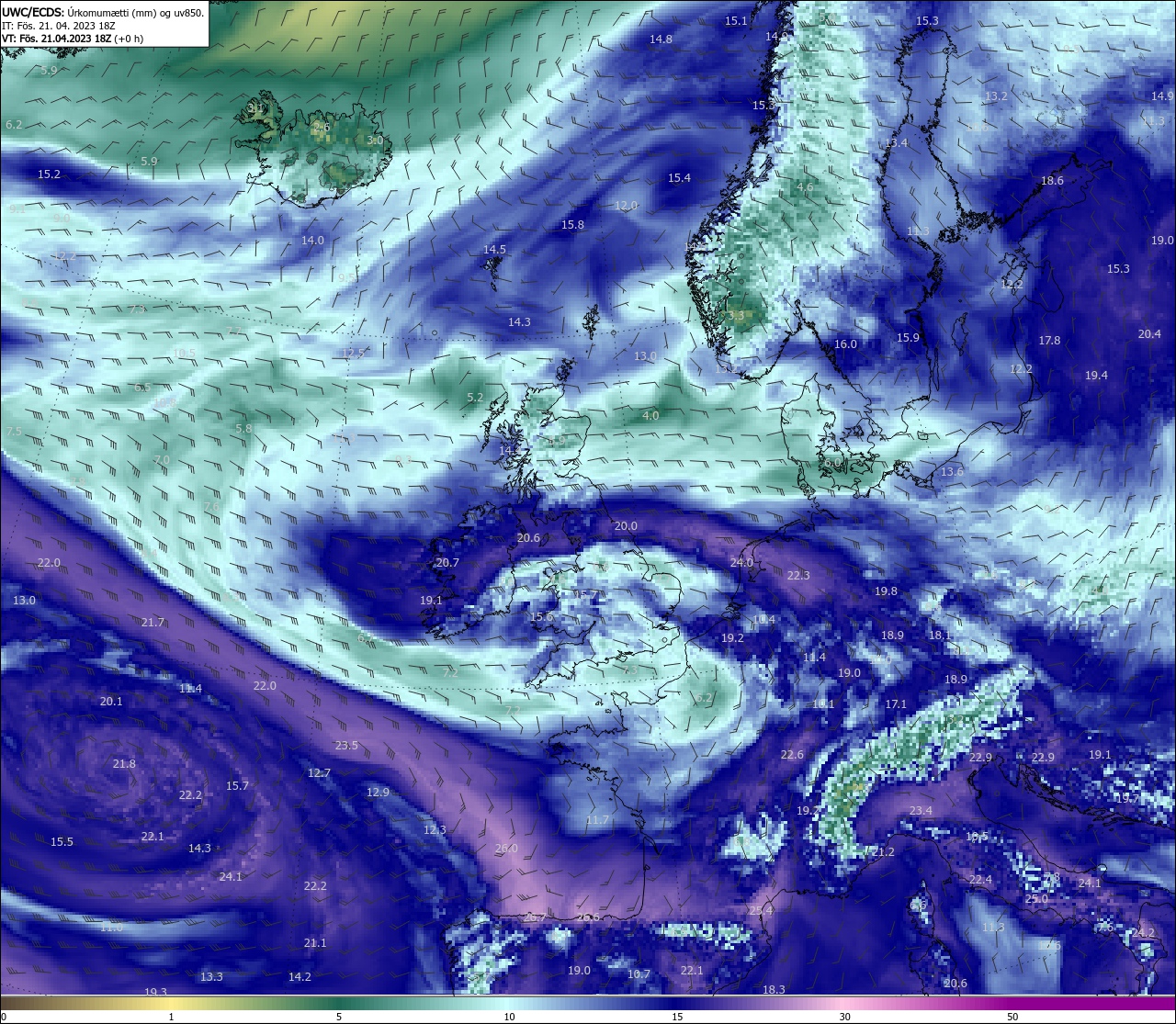Select the 15.8 value on map
Viewport: 1176px width, 1024px height.
pos(572,225)
